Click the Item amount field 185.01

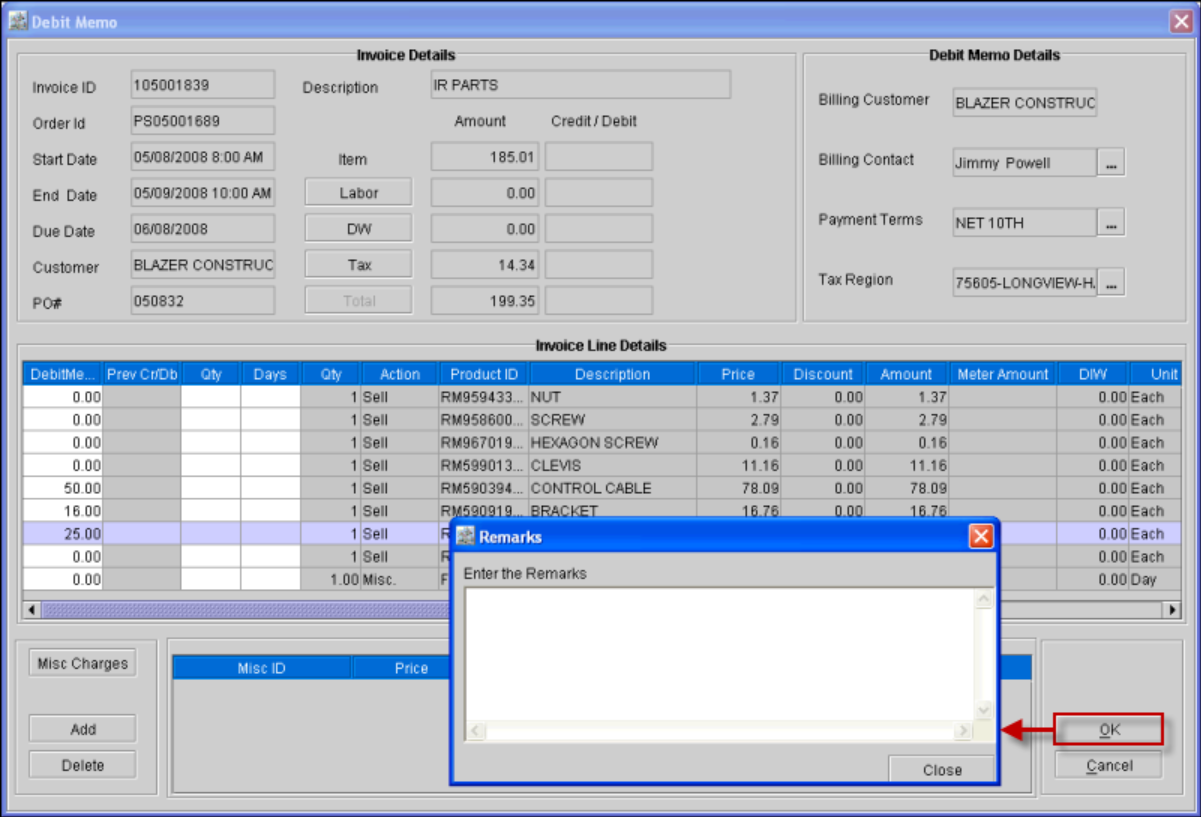[x=485, y=157]
